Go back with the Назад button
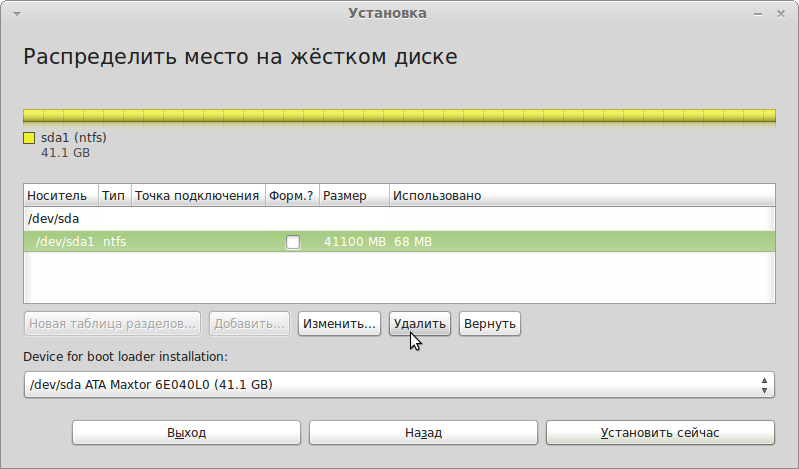Screen dimensions: 799x469 pyautogui.click(x=423, y=432)
